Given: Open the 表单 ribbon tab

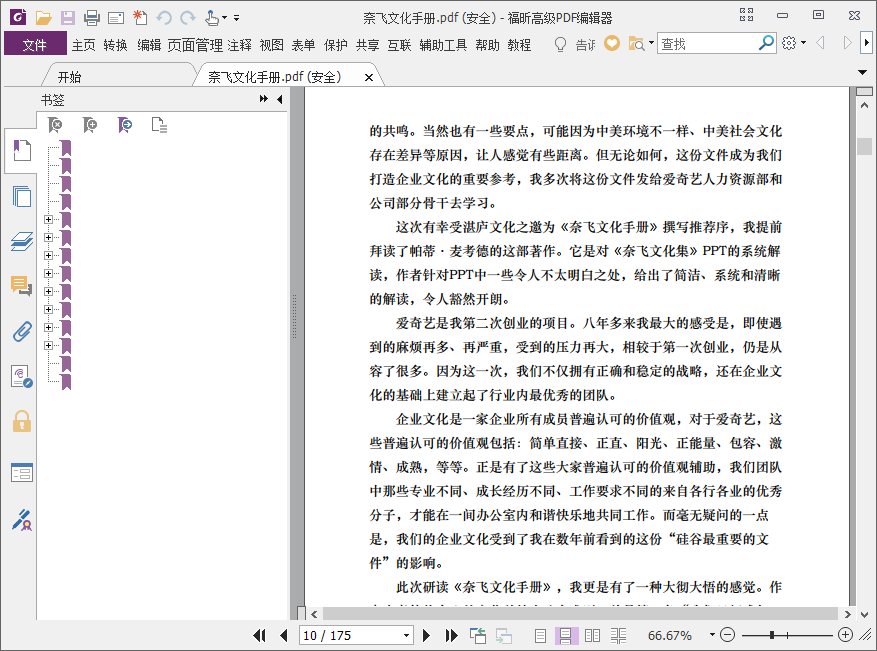Looking at the screenshot, I should point(304,45).
